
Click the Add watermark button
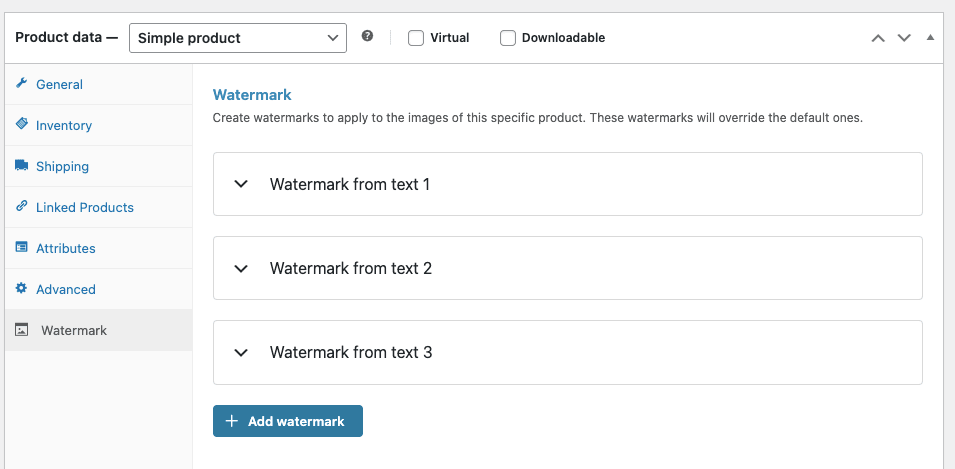pyautogui.click(x=287, y=421)
